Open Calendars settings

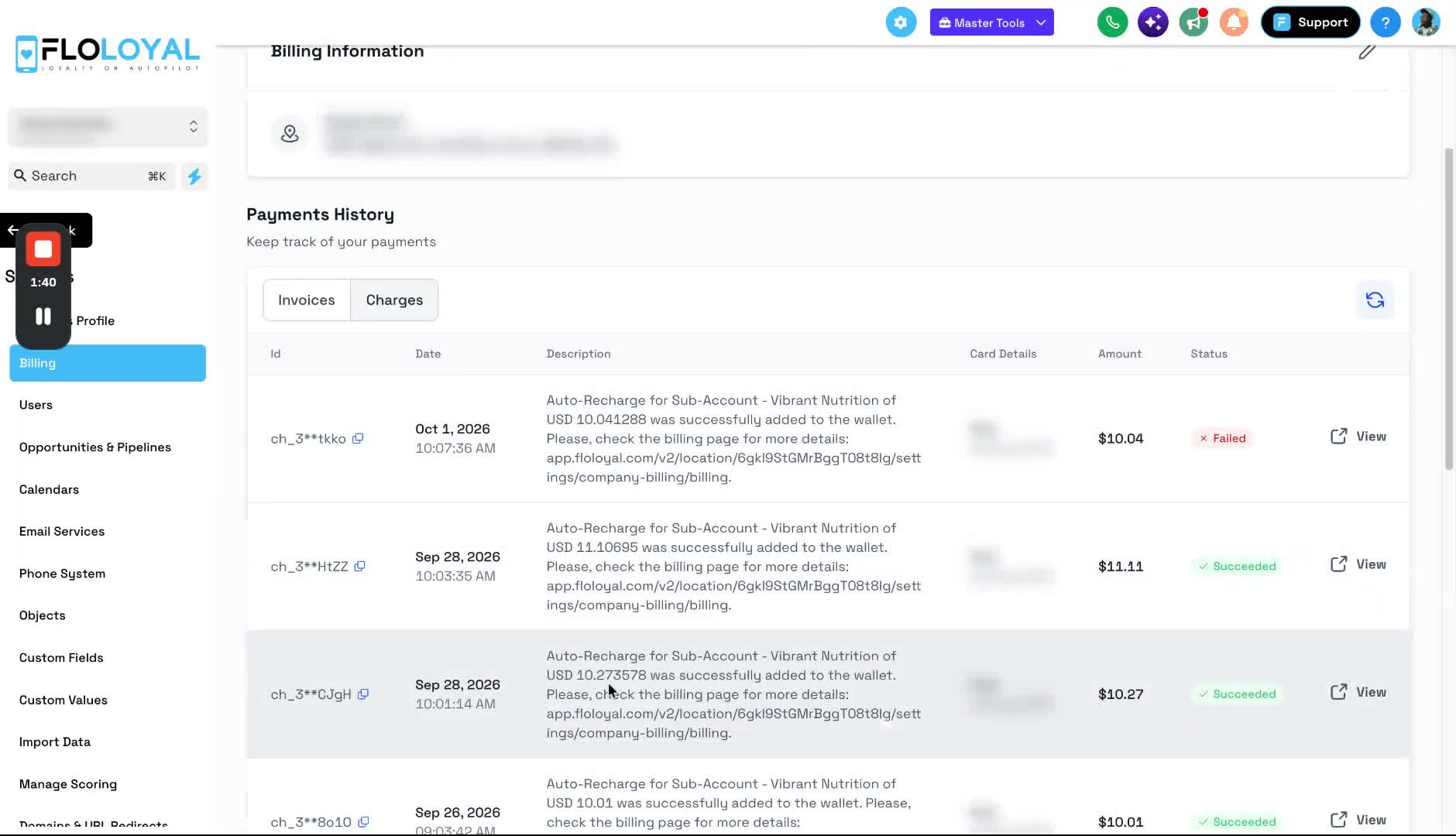coord(49,489)
